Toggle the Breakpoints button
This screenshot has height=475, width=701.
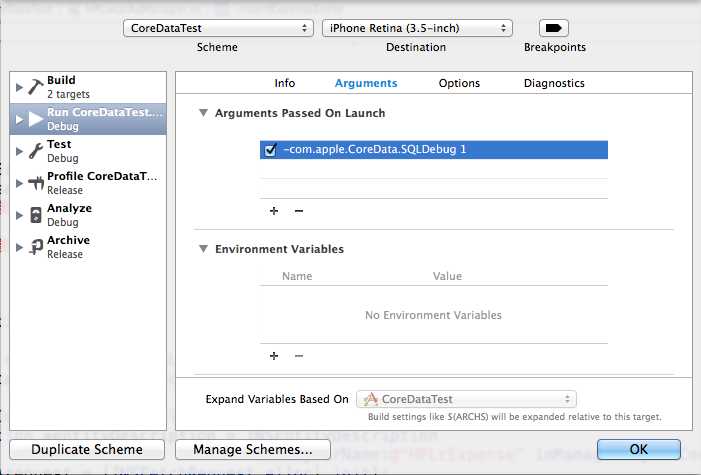(554, 28)
